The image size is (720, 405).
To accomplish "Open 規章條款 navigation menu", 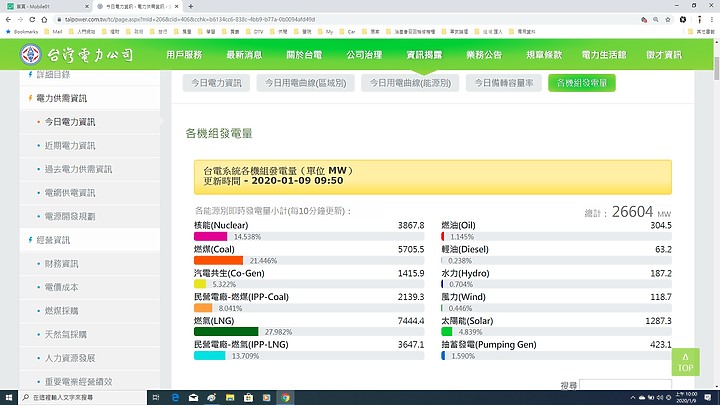I will pyautogui.click(x=544, y=55).
